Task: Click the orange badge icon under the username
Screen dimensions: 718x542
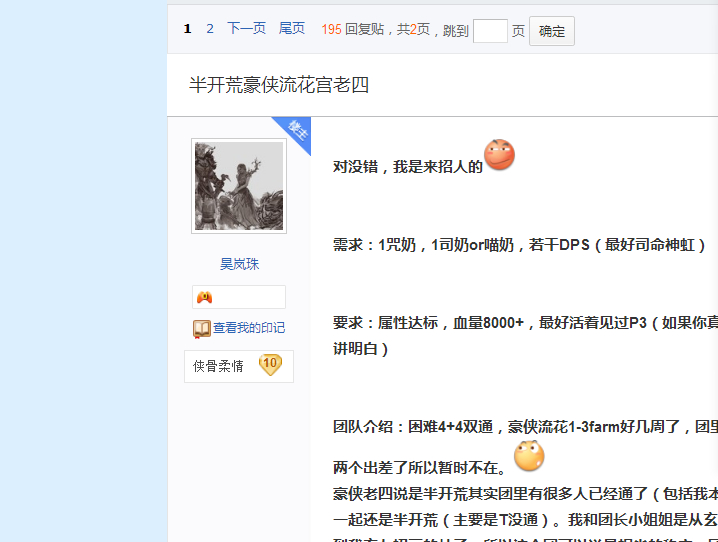Action: point(204,297)
